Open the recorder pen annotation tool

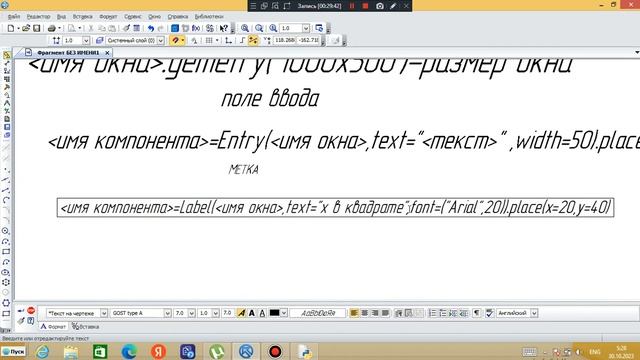pyautogui.click(x=393, y=6)
